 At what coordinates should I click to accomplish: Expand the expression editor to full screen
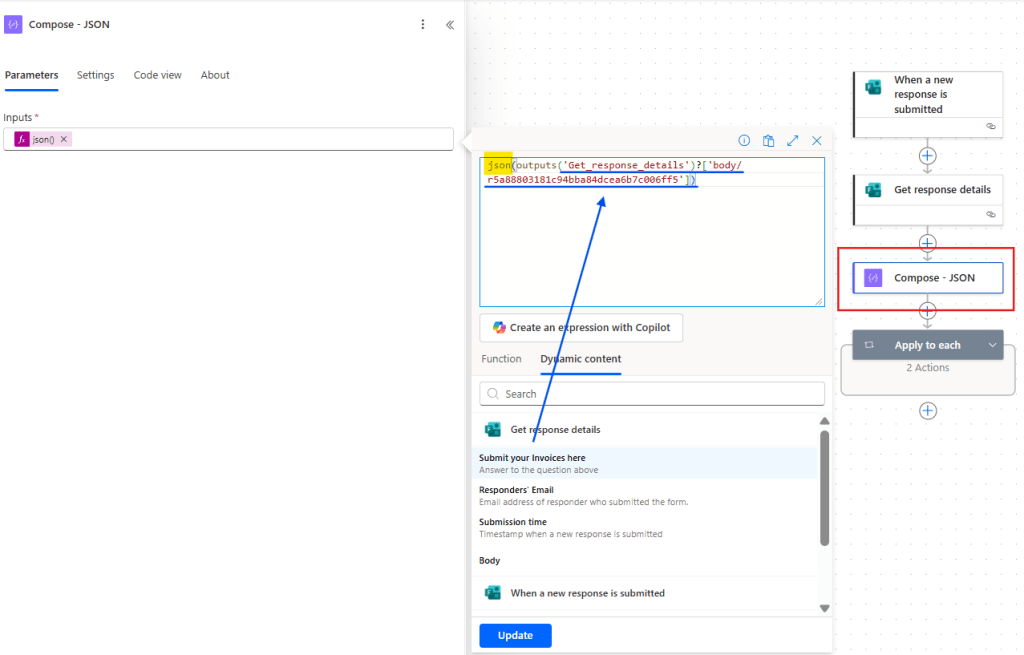[x=793, y=140]
